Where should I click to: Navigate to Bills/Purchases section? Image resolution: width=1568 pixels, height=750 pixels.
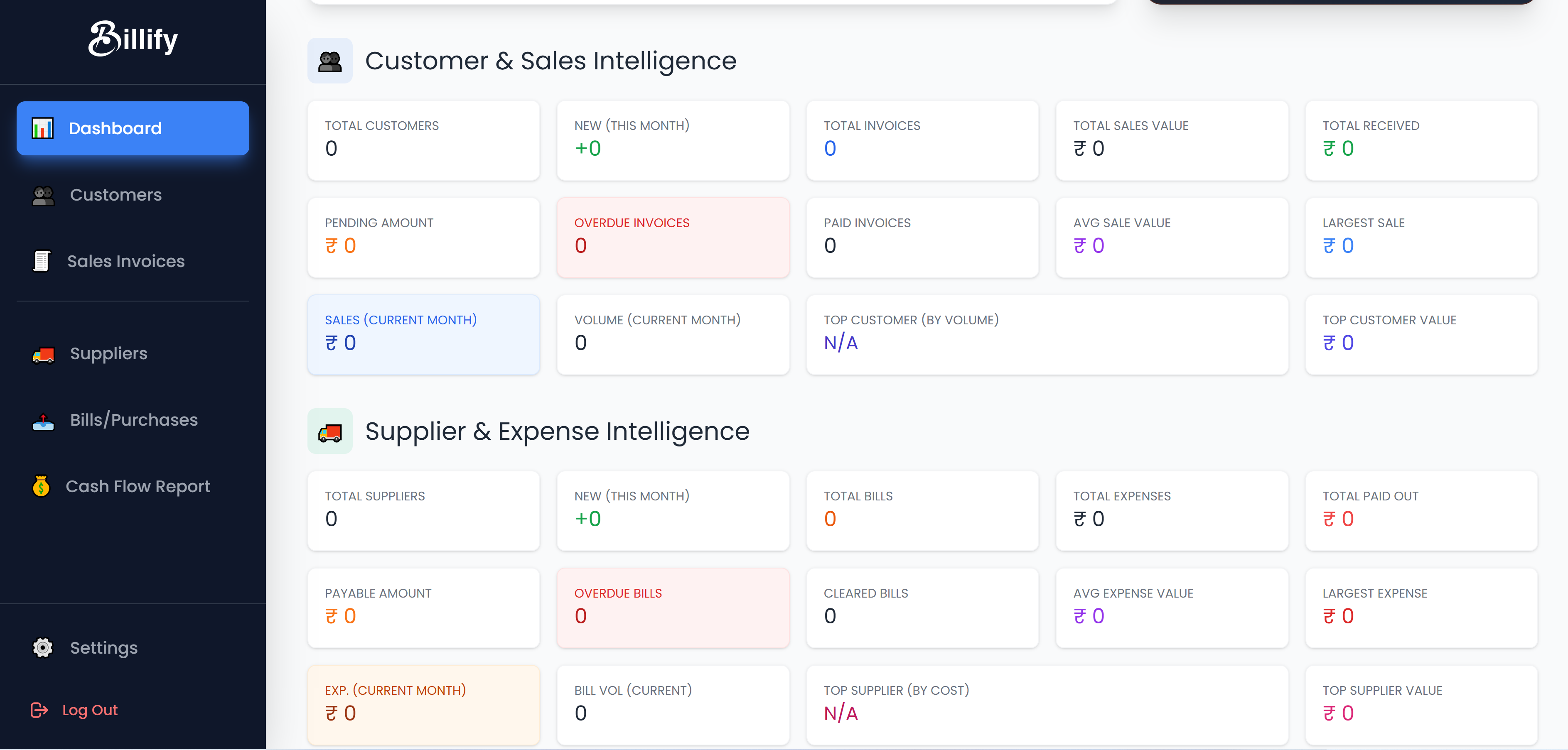[134, 420]
